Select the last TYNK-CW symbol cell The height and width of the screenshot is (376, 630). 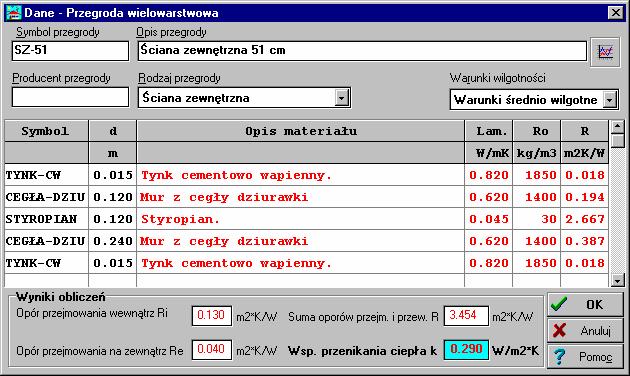click(46, 263)
